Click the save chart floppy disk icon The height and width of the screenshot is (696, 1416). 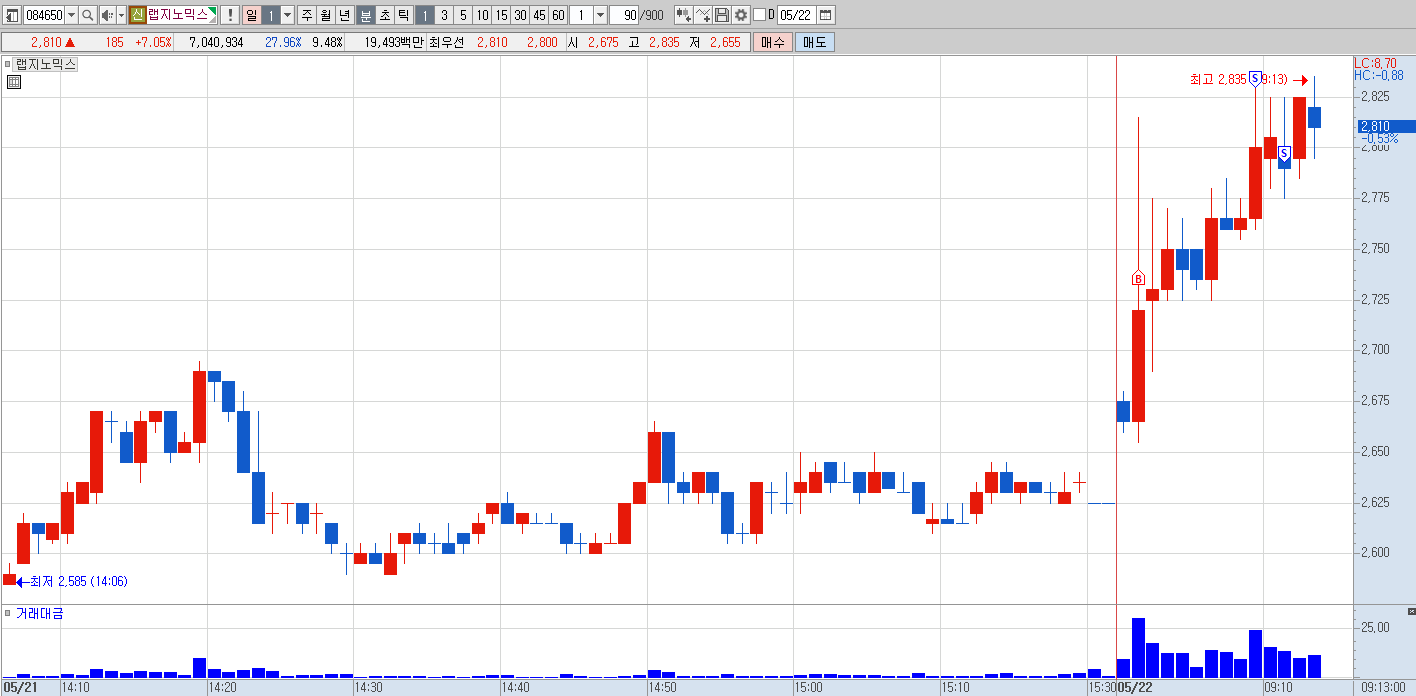(722, 15)
